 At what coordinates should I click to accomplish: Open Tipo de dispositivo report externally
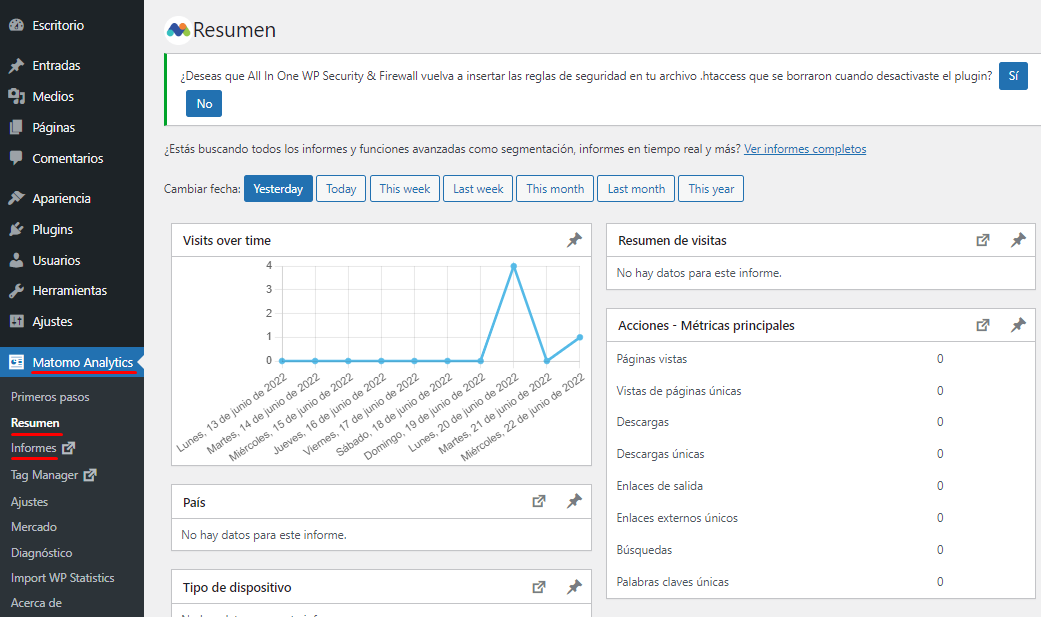tap(539, 587)
